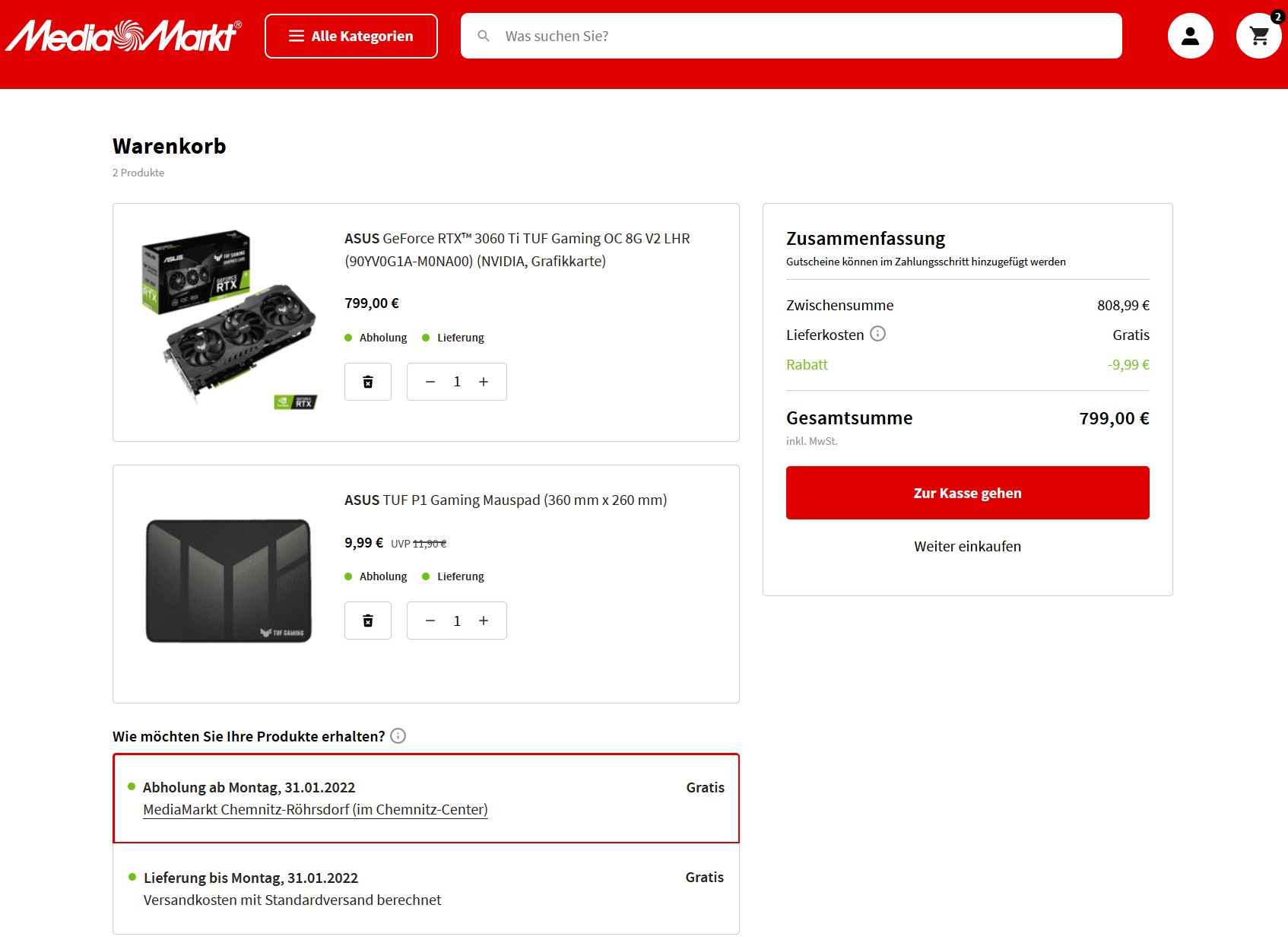Decrease quantity of the RTX 3060 Ti

(430, 382)
